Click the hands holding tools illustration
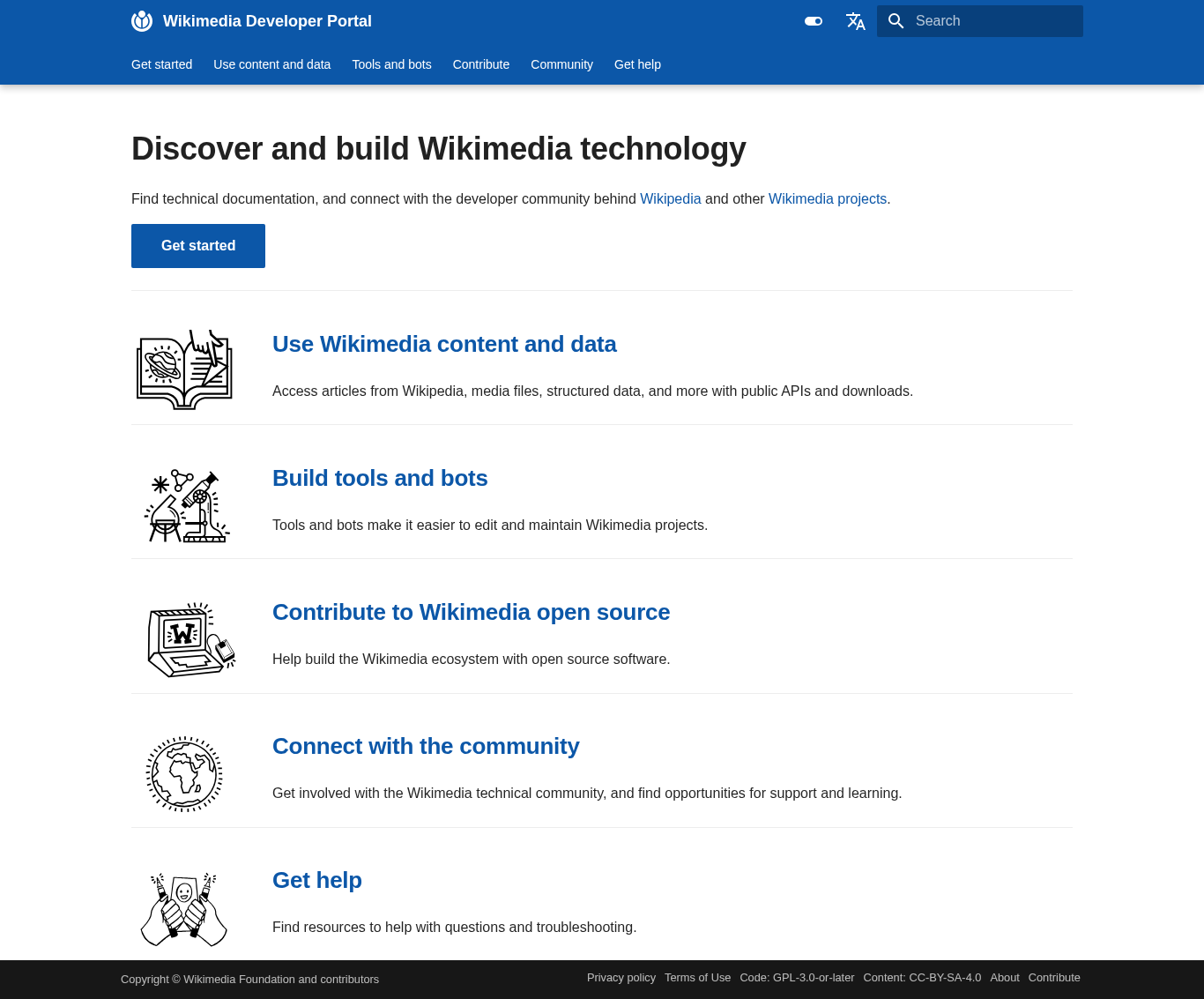1204x999 pixels. tap(184, 909)
